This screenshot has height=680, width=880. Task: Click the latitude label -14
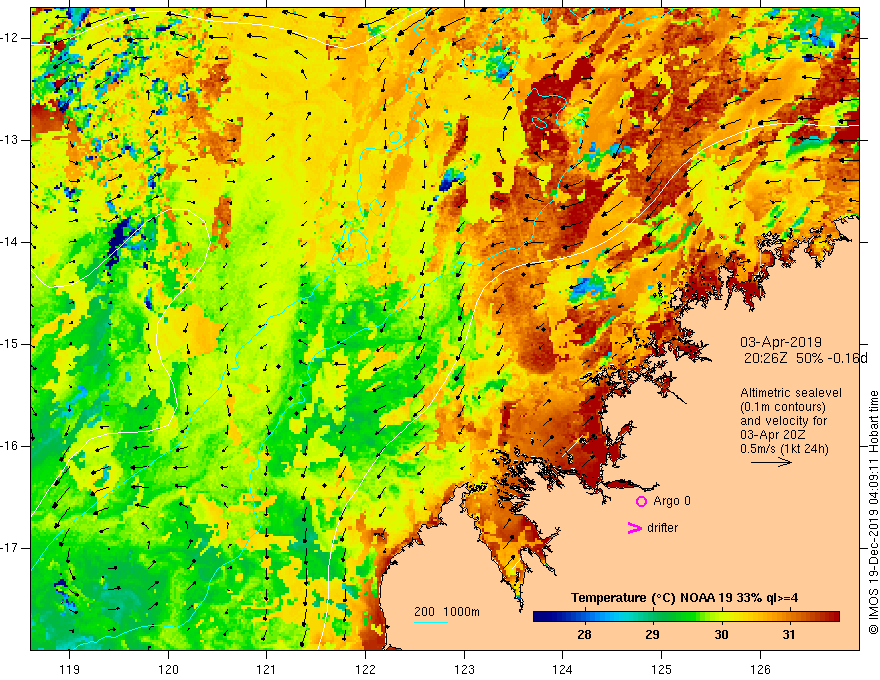coord(10,242)
